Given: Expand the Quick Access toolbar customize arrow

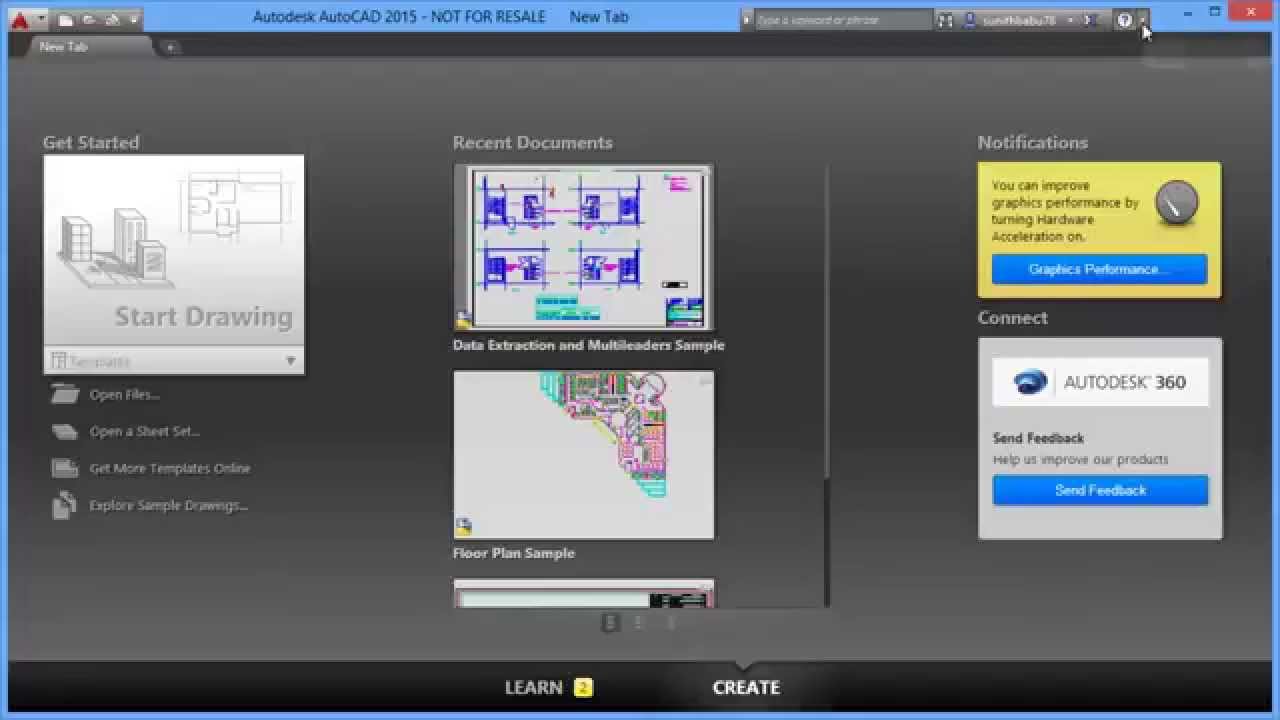Looking at the screenshot, I should [133, 19].
